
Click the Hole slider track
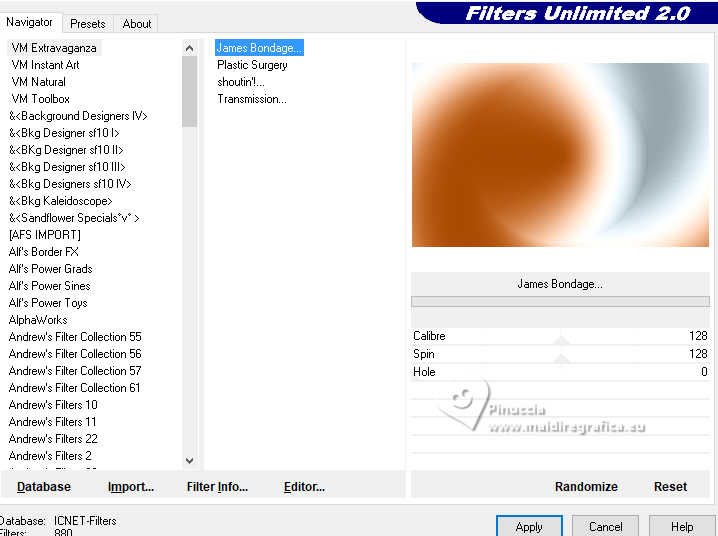point(561,372)
